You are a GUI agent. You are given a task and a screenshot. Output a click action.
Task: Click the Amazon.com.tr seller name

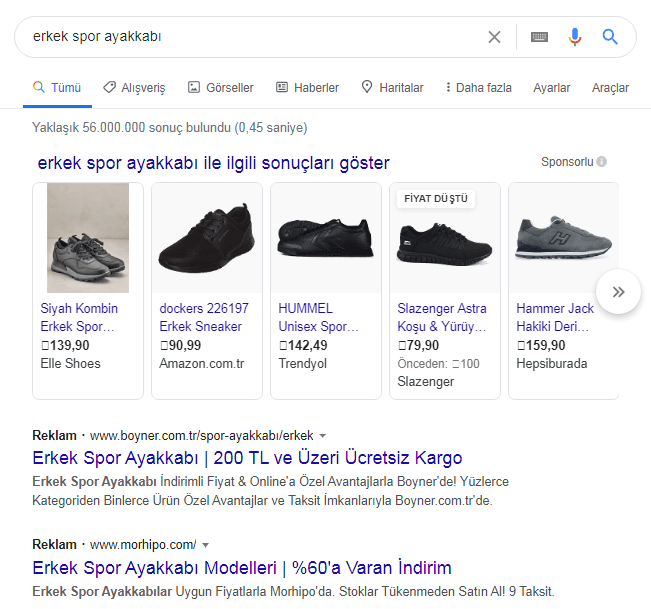[202, 363]
